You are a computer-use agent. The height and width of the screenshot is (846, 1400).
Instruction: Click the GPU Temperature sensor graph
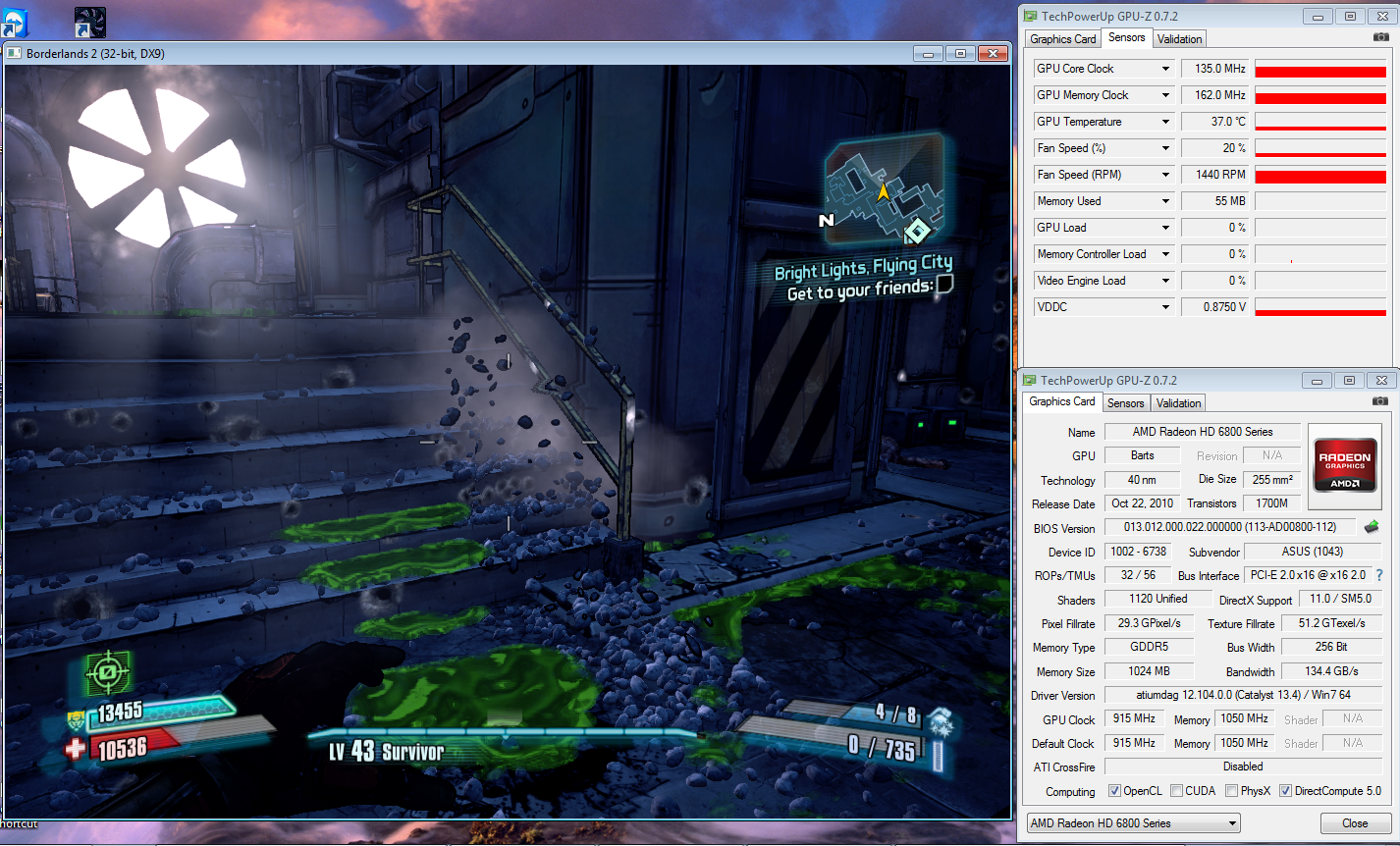(1320, 122)
